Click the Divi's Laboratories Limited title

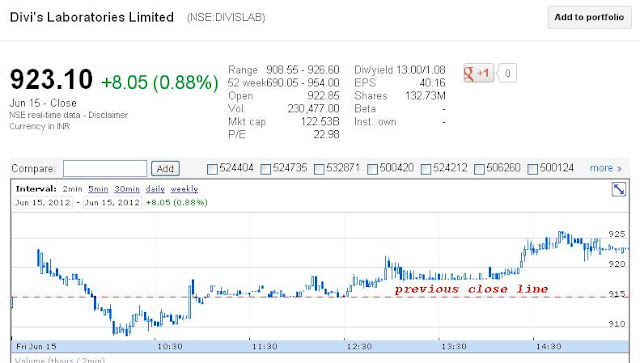pos(92,17)
